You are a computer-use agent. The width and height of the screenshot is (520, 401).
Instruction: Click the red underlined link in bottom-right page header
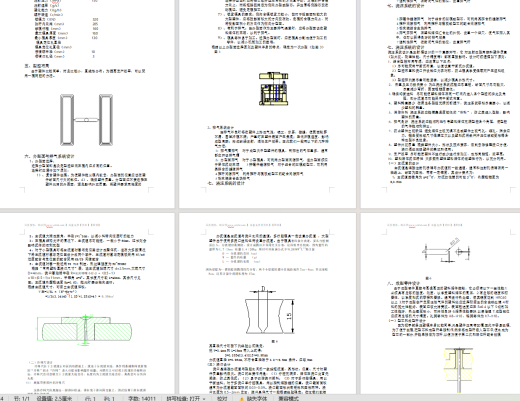point(412,226)
